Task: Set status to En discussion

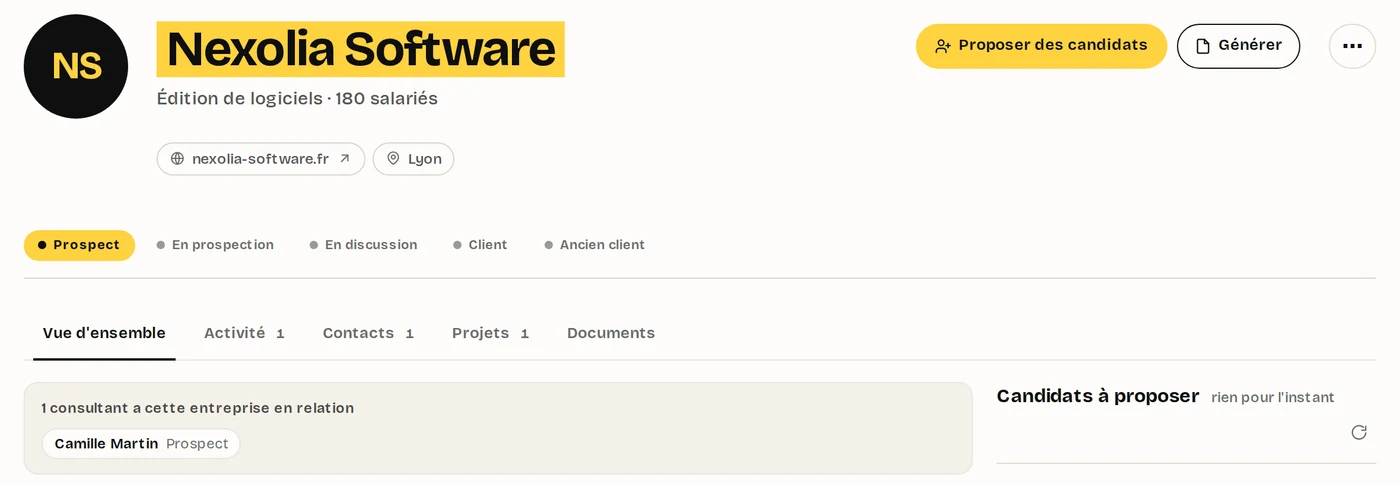Action: [363, 245]
